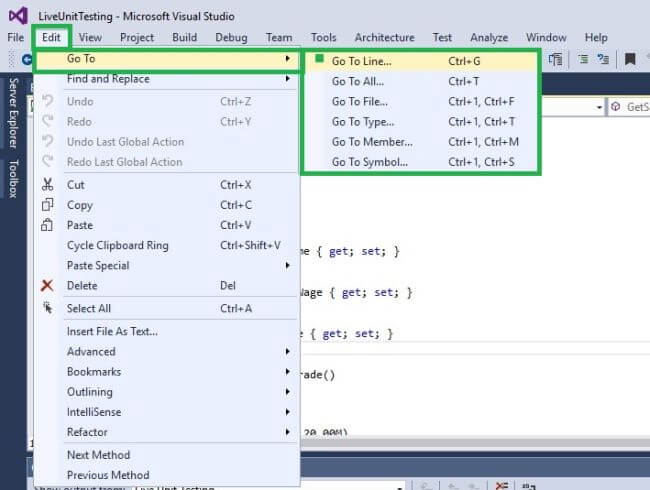Click the Copy icon in Edit menu
The width and height of the screenshot is (650, 490).
pyautogui.click(x=47, y=204)
